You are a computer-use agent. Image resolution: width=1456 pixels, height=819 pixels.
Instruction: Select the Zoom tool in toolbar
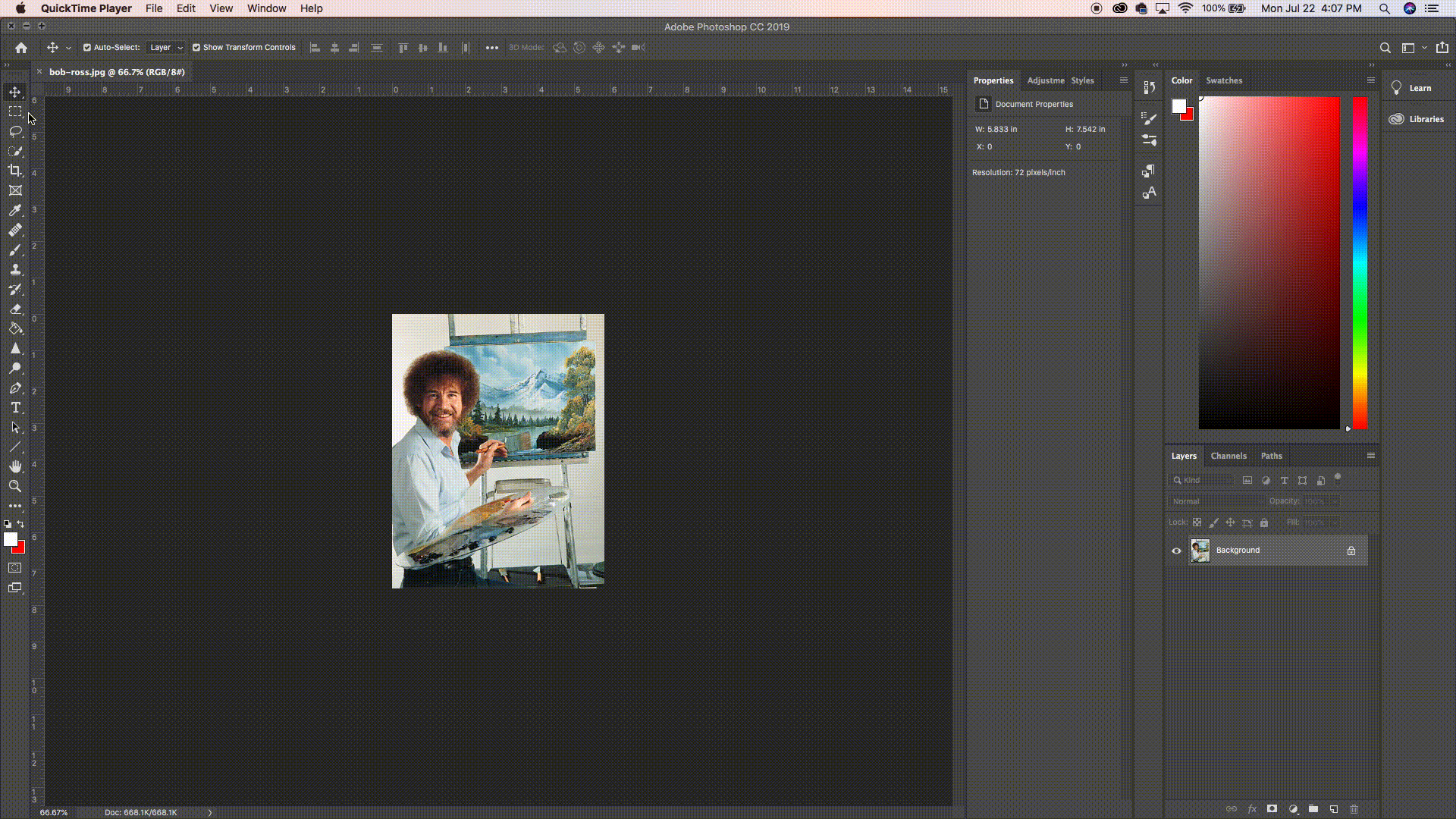point(15,486)
